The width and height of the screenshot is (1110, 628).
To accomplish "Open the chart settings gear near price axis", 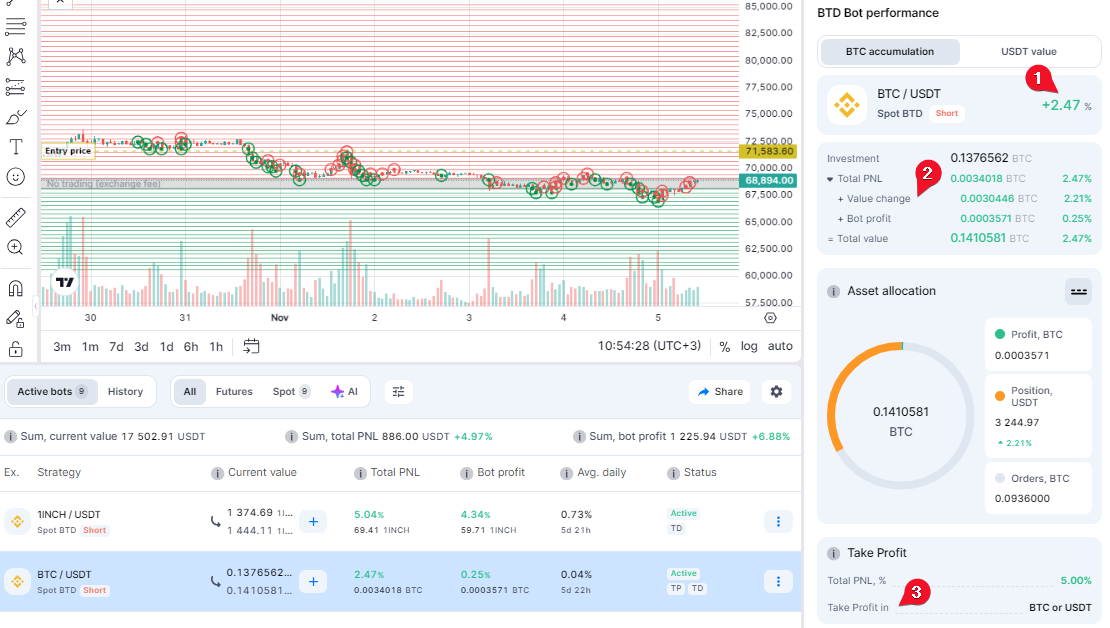I will pos(770,318).
